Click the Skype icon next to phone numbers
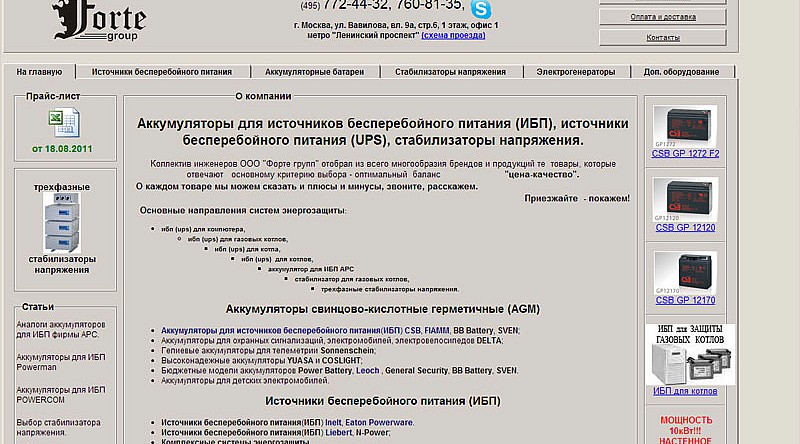Image resolution: width=800 pixels, height=444 pixels. click(482, 9)
